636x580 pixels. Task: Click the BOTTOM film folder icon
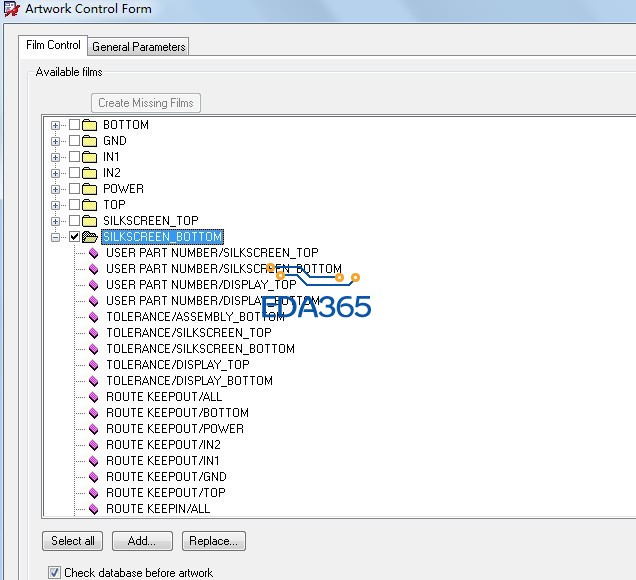pos(89,125)
